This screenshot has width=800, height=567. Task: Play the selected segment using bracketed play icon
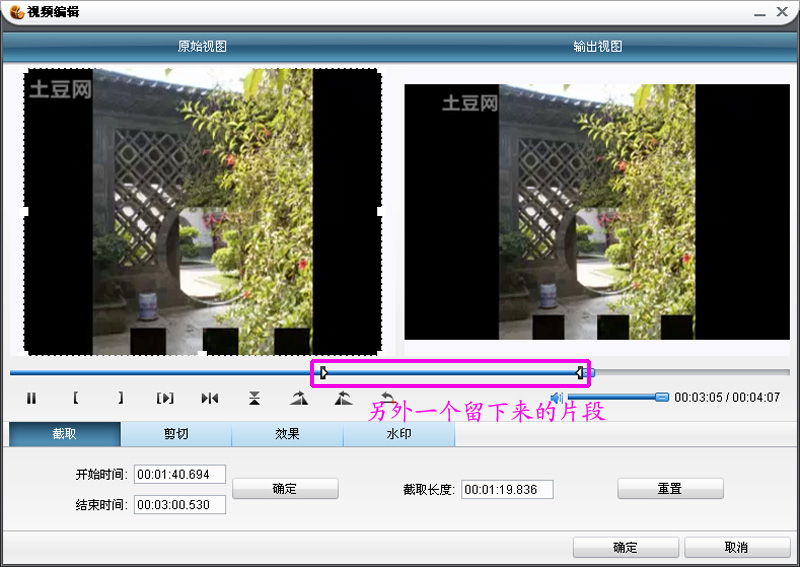click(x=165, y=398)
